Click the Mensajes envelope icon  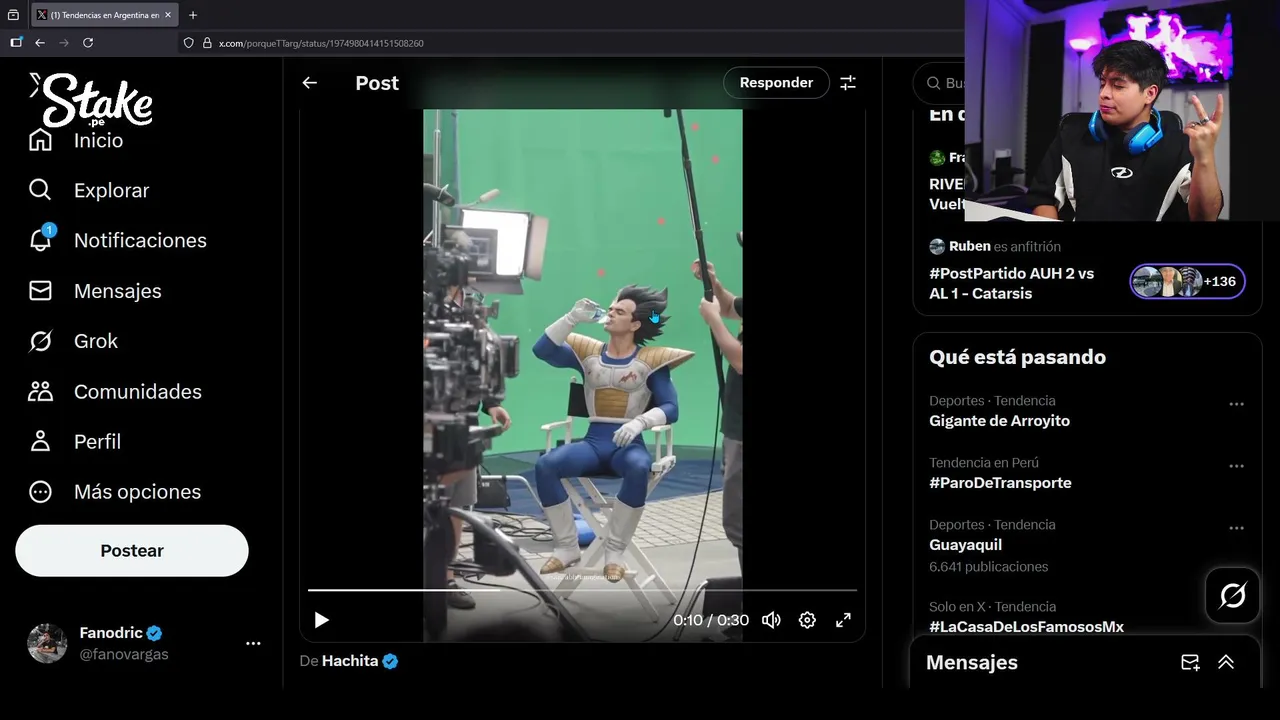pos(40,291)
